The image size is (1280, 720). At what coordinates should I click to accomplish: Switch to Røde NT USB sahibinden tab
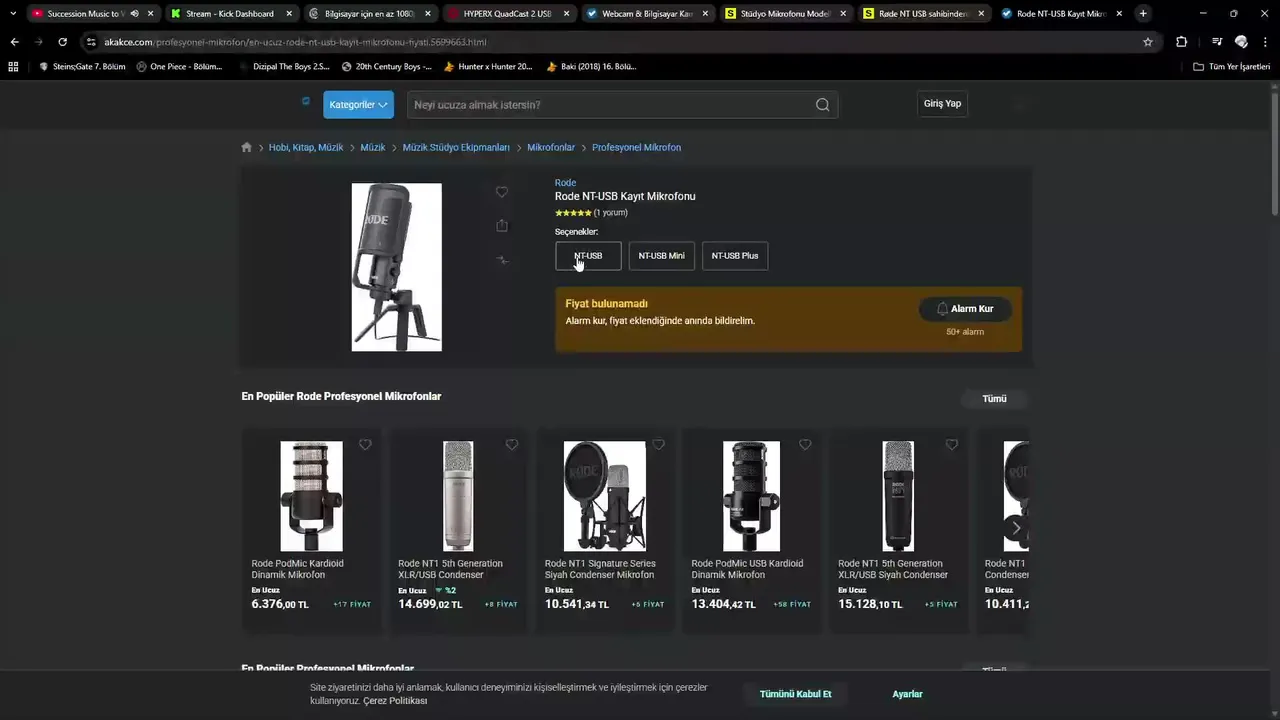tap(923, 14)
